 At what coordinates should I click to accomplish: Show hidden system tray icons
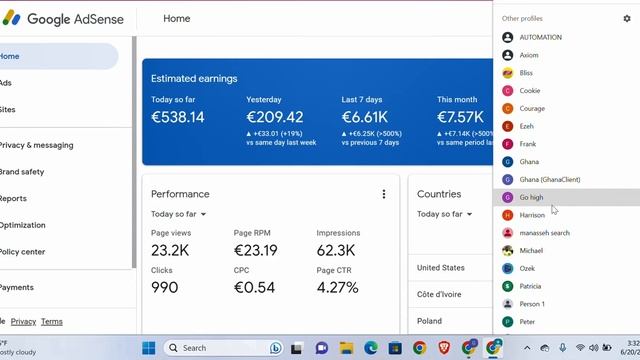coord(527,348)
